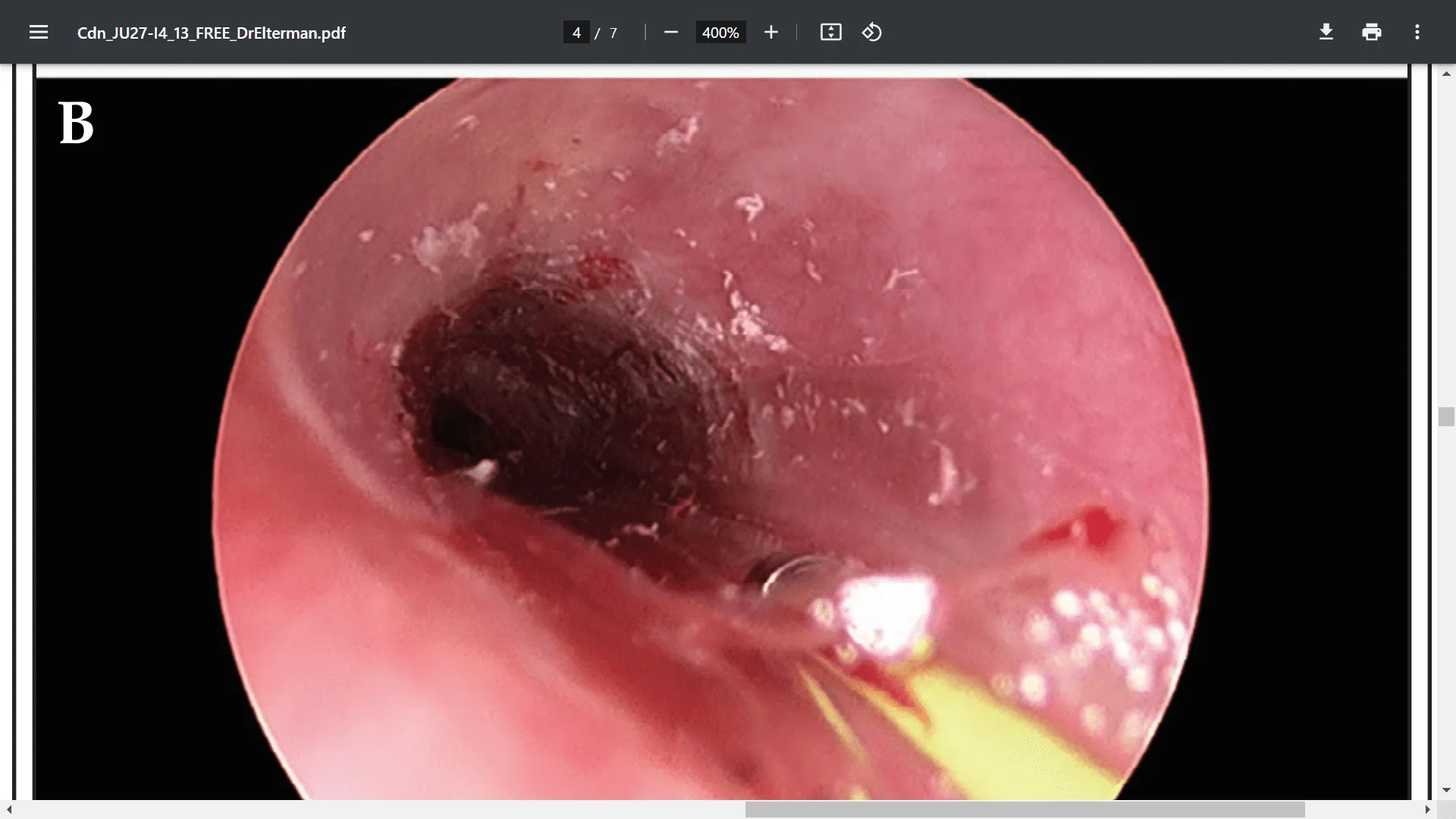Rotate the document counterclockwise
The image size is (1456, 819).
(x=872, y=32)
